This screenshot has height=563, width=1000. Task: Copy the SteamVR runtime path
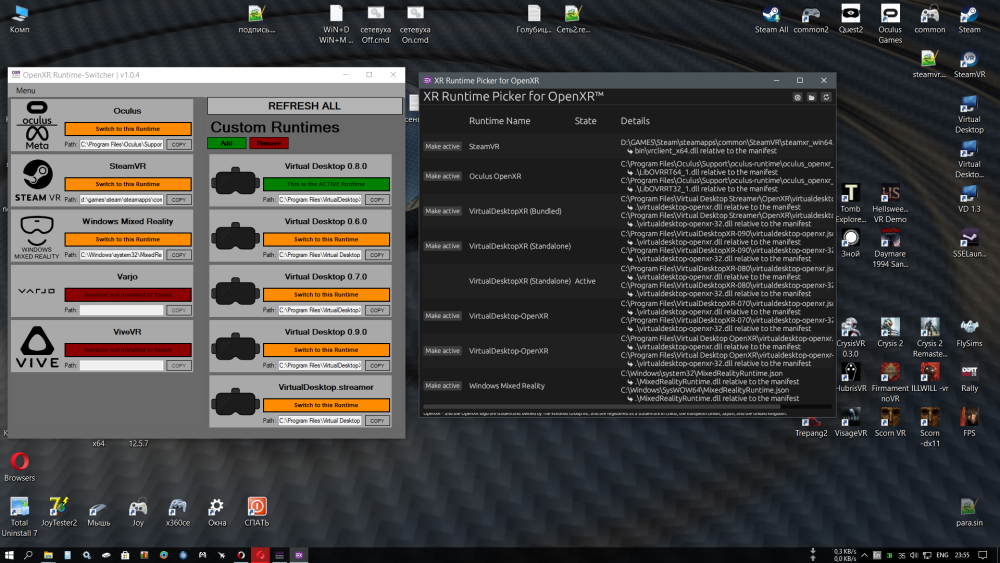(179, 200)
